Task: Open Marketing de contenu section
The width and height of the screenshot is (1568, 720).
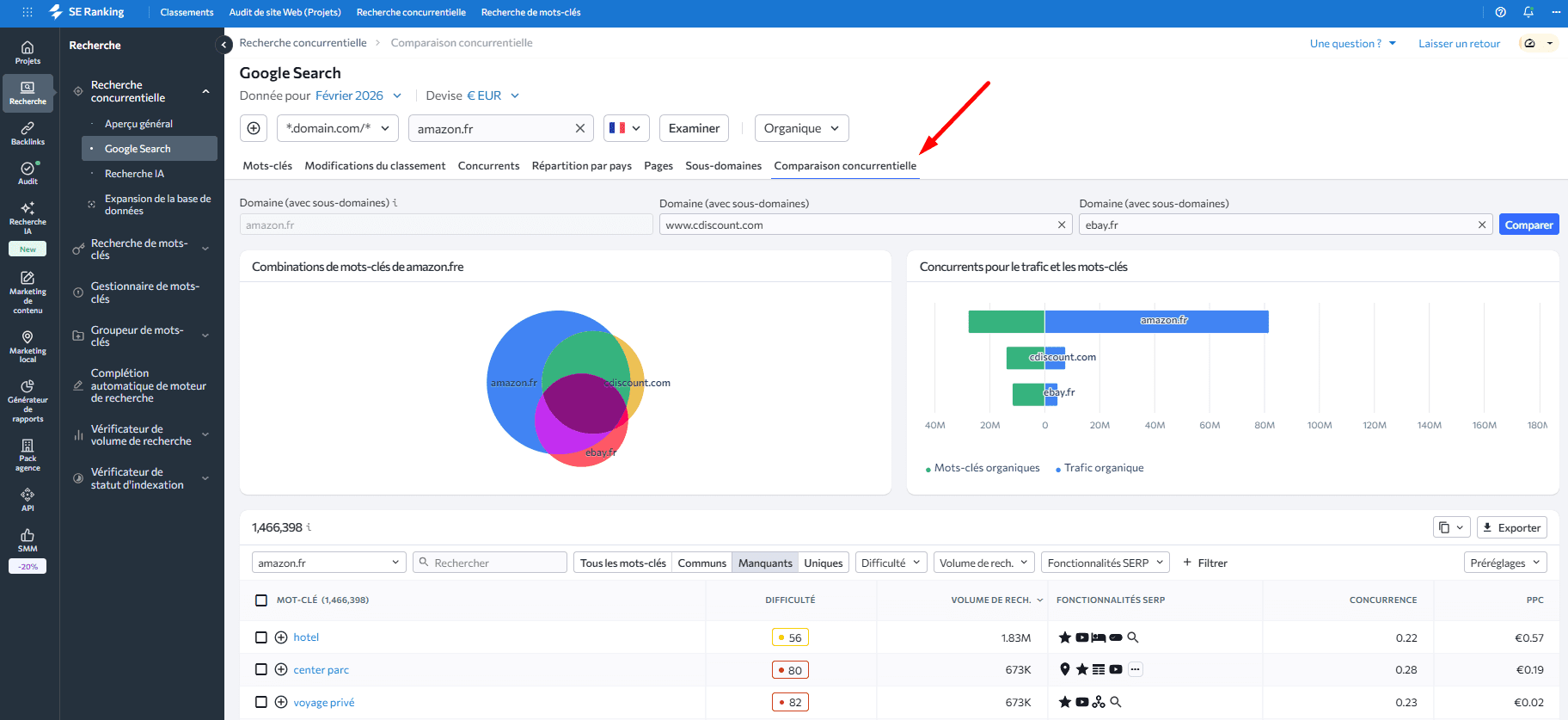Action: click(x=28, y=292)
